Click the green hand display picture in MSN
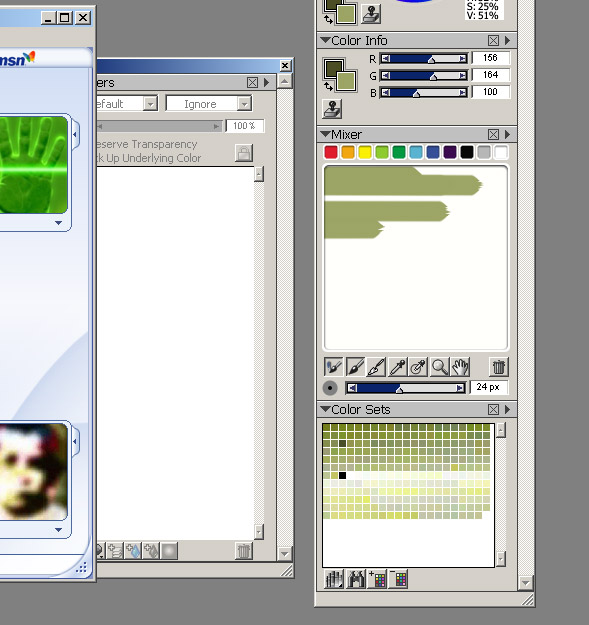 click(33, 165)
